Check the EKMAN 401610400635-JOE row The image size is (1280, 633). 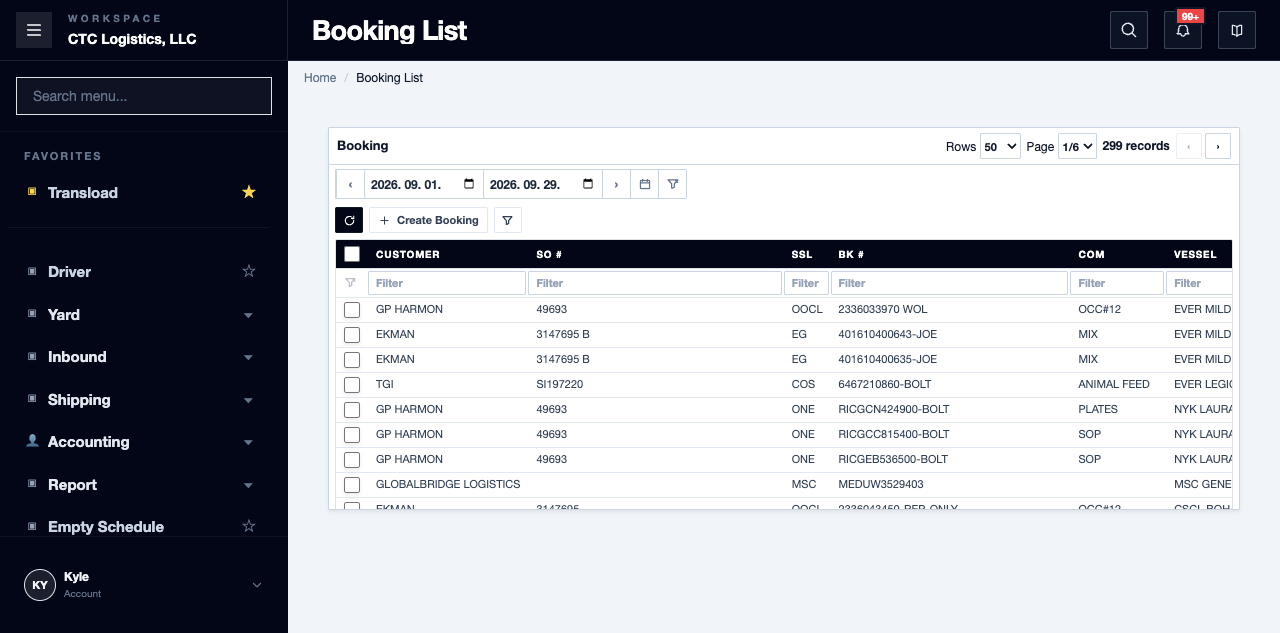tap(352, 360)
